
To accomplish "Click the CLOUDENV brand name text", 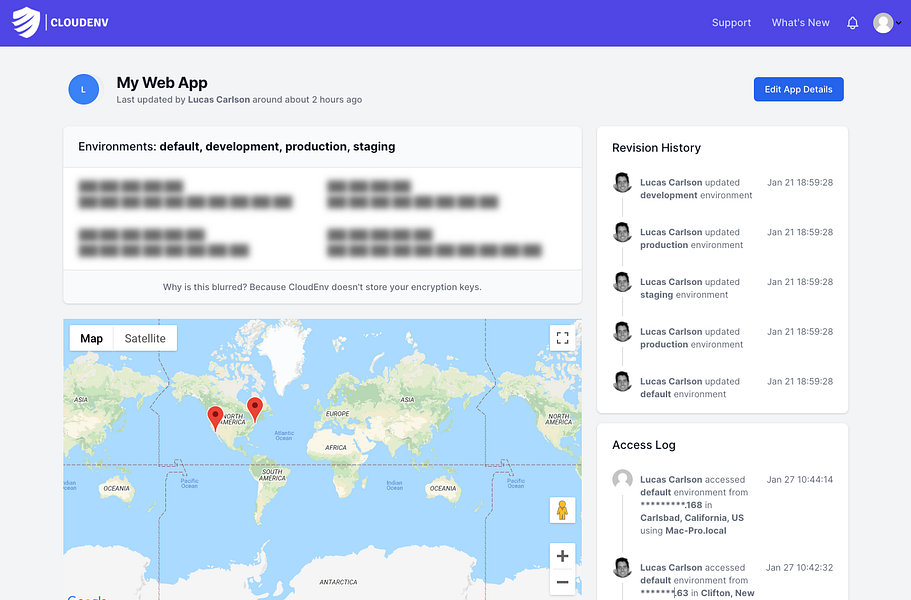I will pyautogui.click(x=80, y=23).
